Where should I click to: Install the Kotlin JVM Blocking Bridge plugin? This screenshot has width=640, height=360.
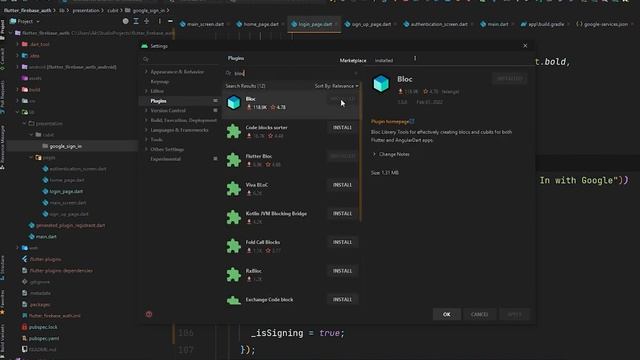click(342, 213)
